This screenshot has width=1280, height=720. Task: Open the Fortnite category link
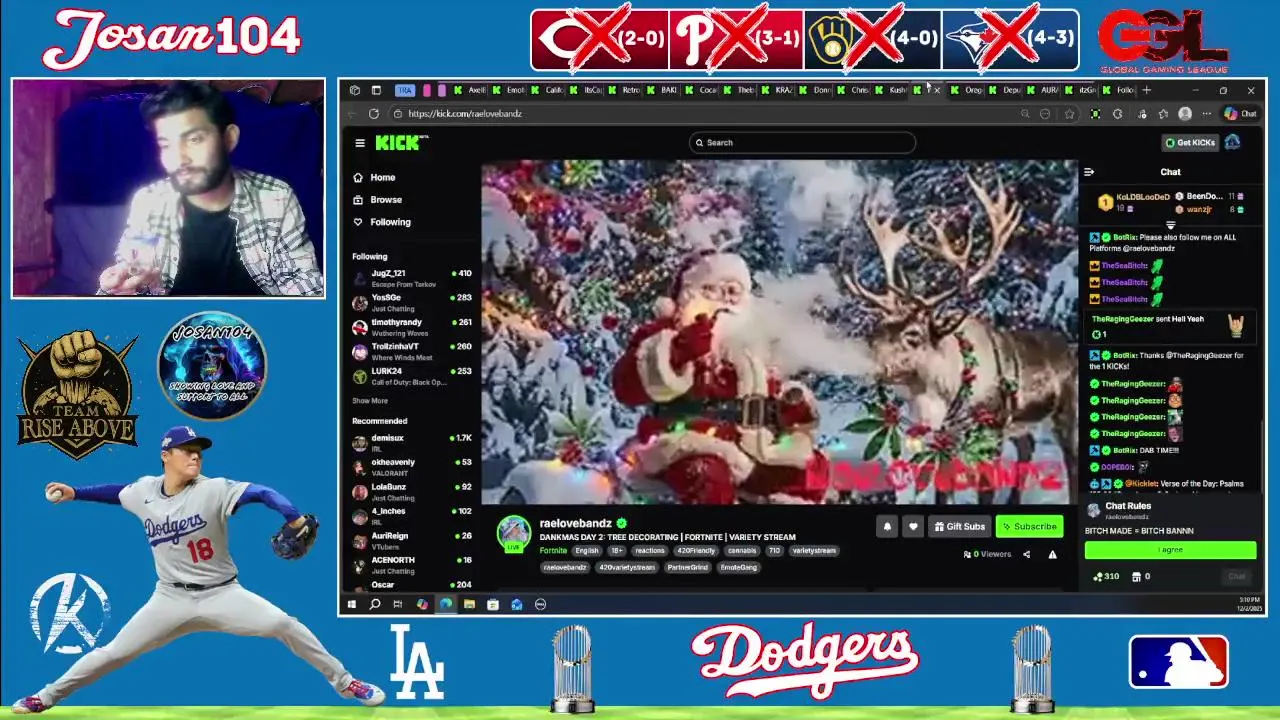click(x=553, y=550)
